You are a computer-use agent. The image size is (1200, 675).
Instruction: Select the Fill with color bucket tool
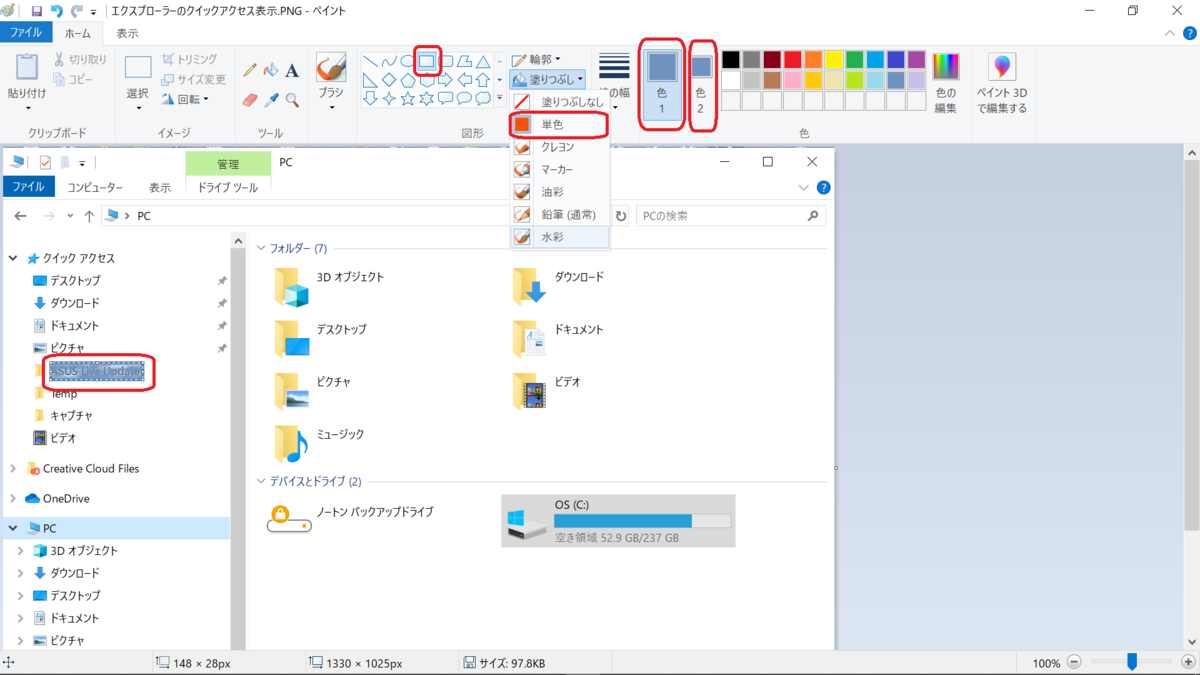point(270,70)
